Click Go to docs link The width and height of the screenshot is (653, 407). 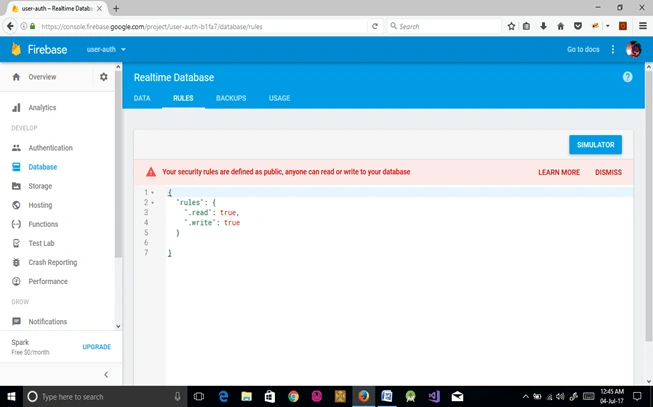[583, 49]
